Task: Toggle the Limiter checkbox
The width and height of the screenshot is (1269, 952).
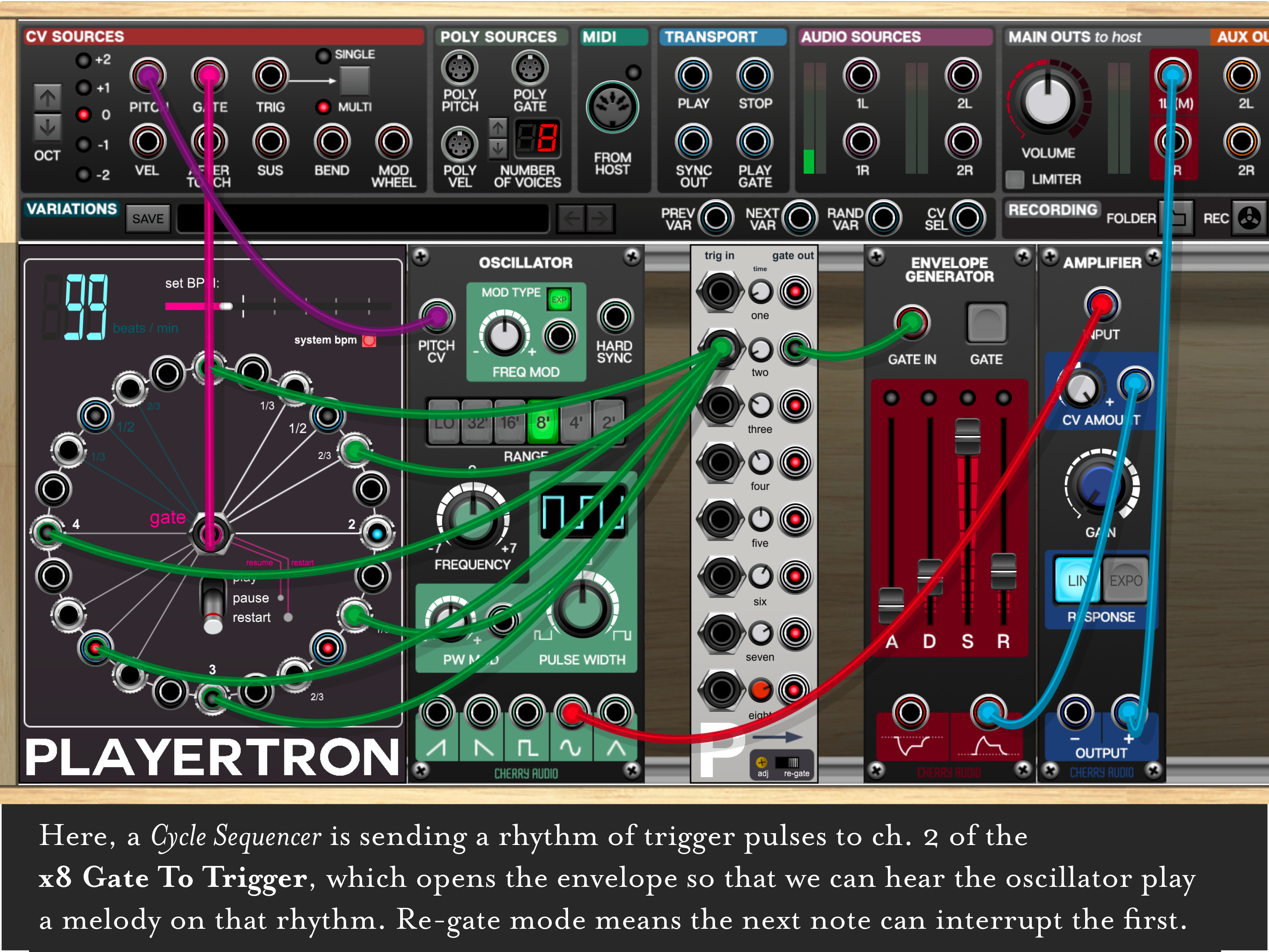Action: click(x=1015, y=180)
